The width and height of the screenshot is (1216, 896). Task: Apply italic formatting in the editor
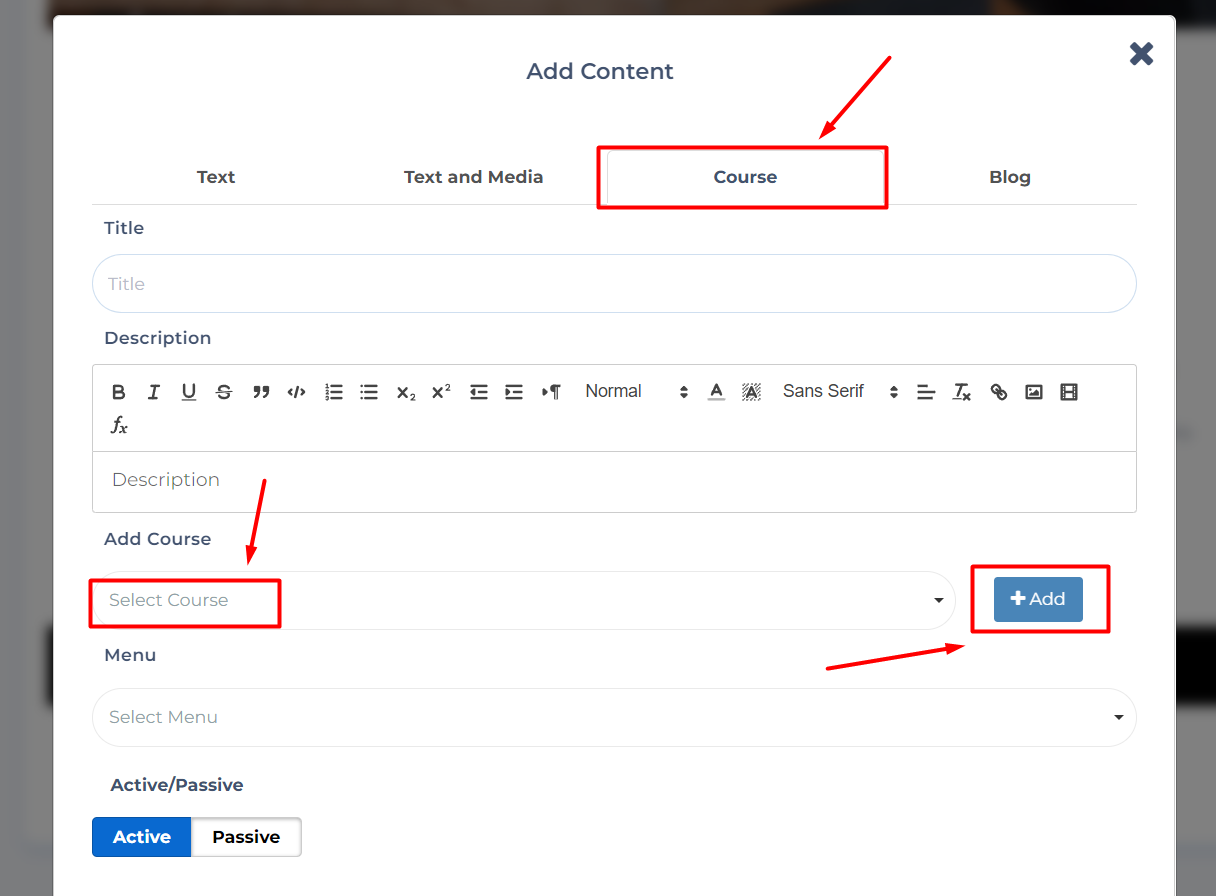point(154,392)
